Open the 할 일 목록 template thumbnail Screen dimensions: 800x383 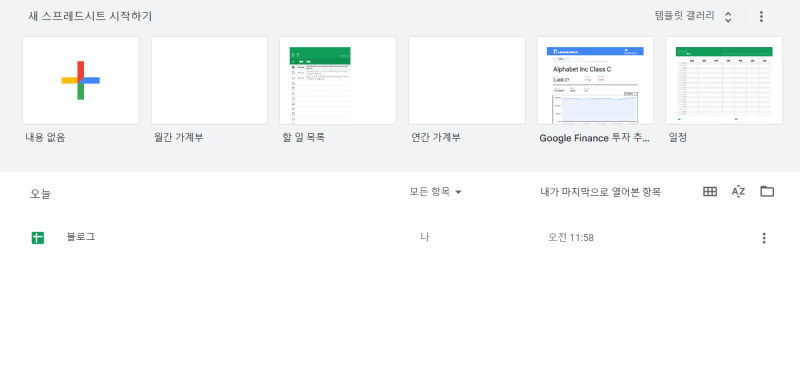click(338, 80)
